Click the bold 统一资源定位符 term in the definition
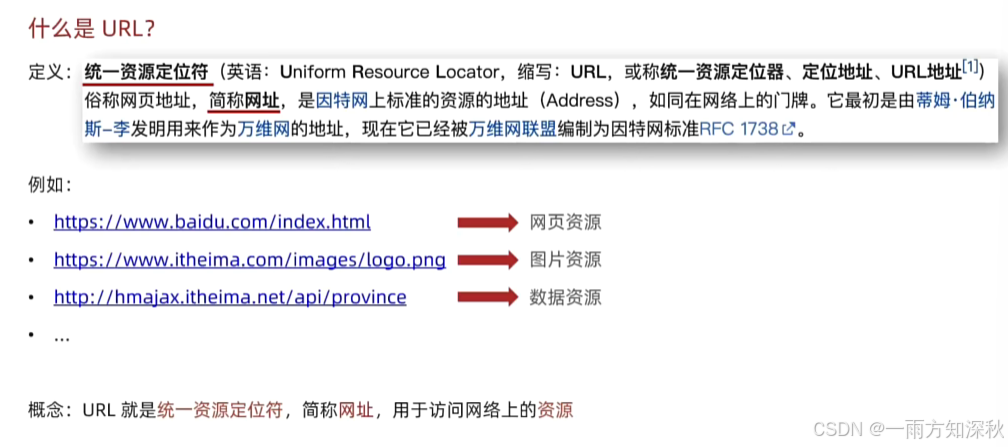Viewport: 1008px width, 447px height. pos(146,71)
